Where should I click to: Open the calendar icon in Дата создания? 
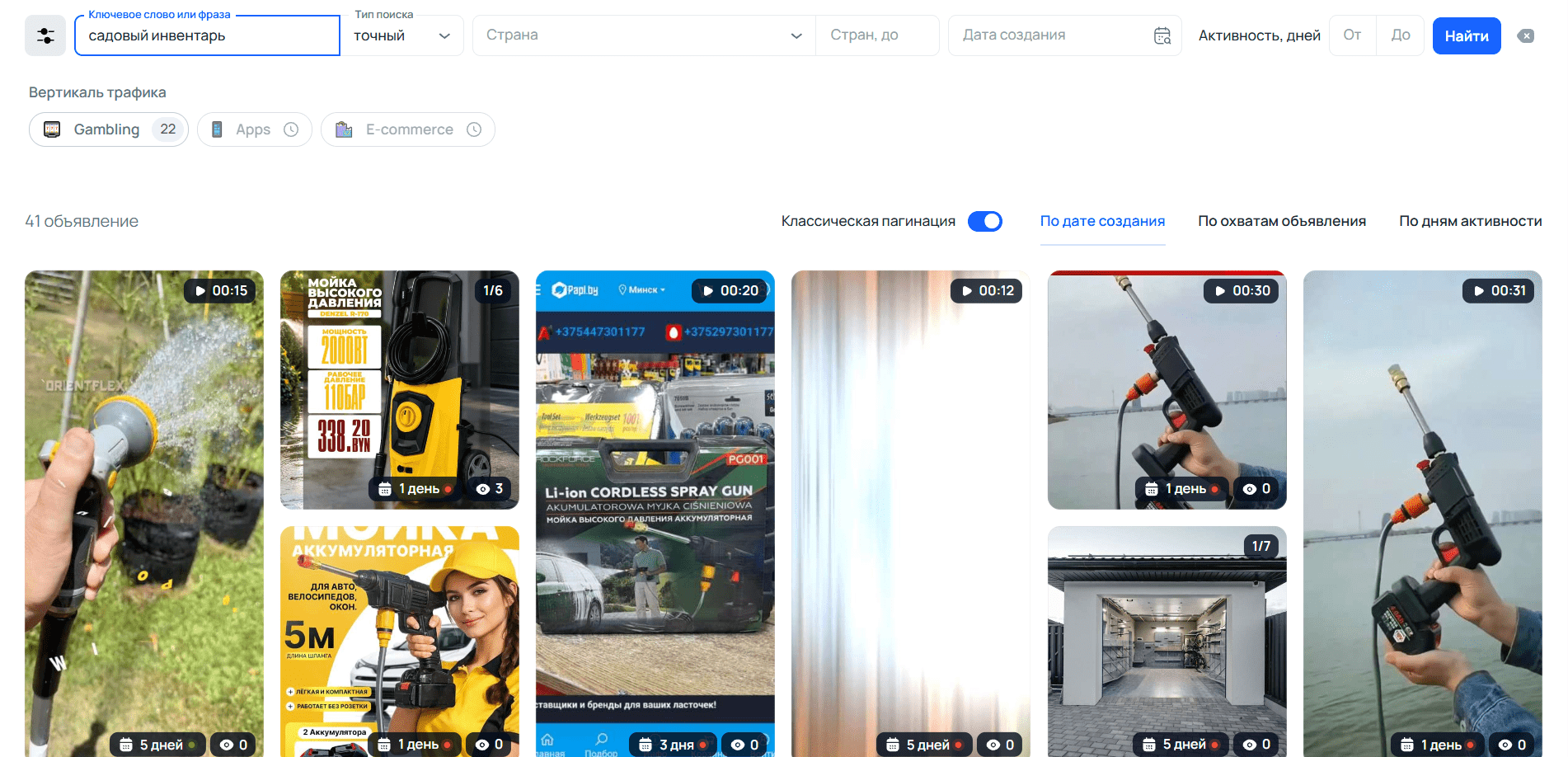pyautogui.click(x=1162, y=35)
